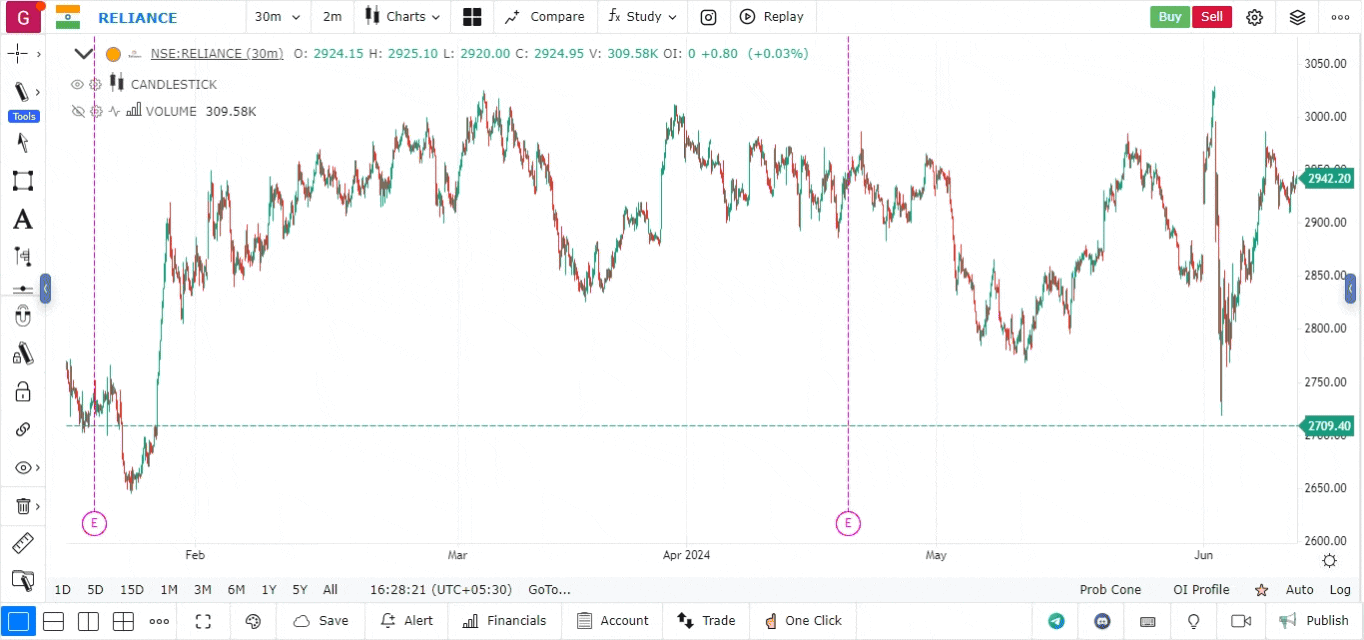Click the magnet snap mode icon
Viewport: 1364px width, 640px height.
(22, 317)
